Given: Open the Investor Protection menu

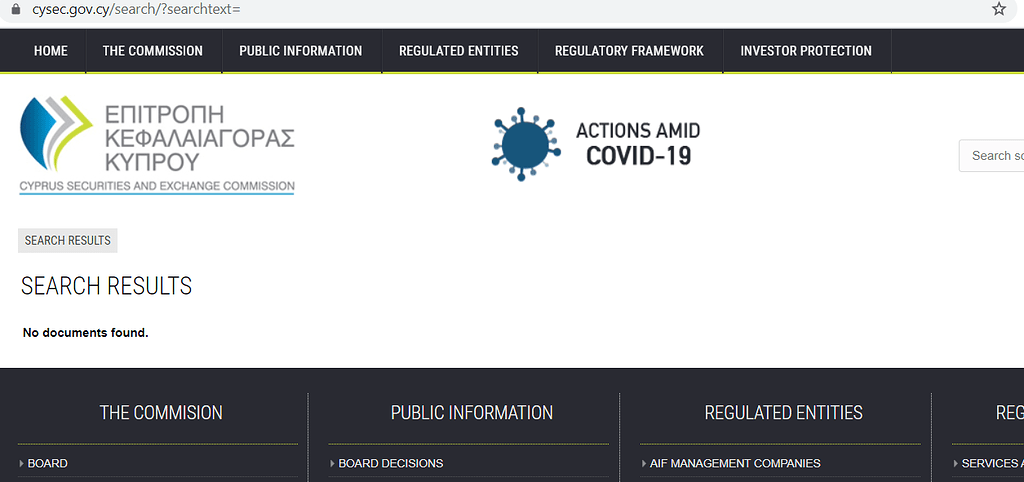Looking at the screenshot, I should coord(805,51).
